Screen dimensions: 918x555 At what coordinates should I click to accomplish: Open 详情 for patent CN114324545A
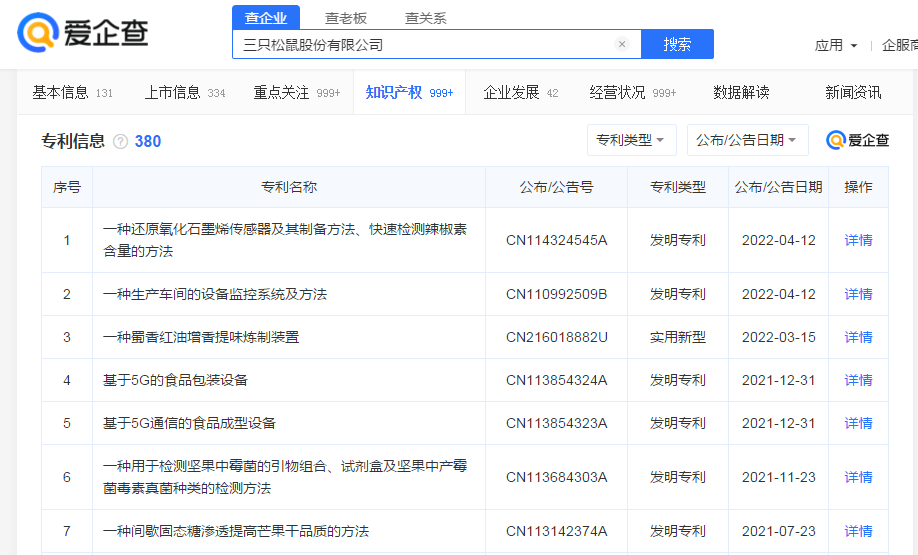point(858,240)
